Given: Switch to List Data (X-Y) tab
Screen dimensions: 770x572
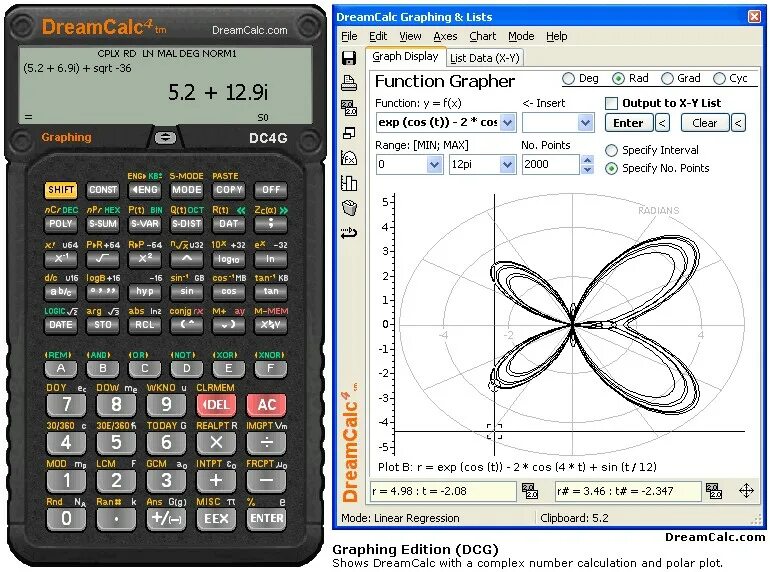Looking at the screenshot, I should coord(485,58).
